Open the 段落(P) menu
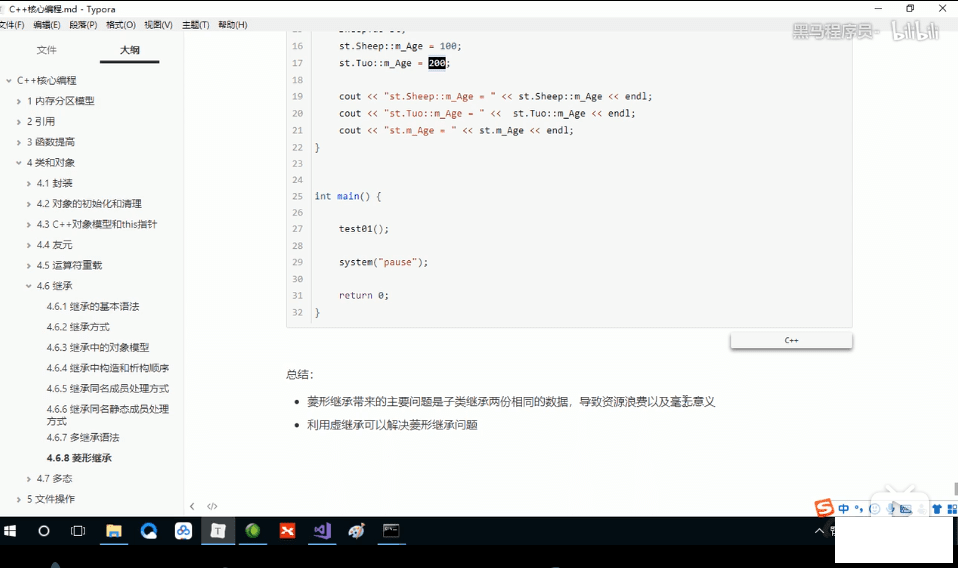Viewport: 958px width, 568px height. pos(83,24)
